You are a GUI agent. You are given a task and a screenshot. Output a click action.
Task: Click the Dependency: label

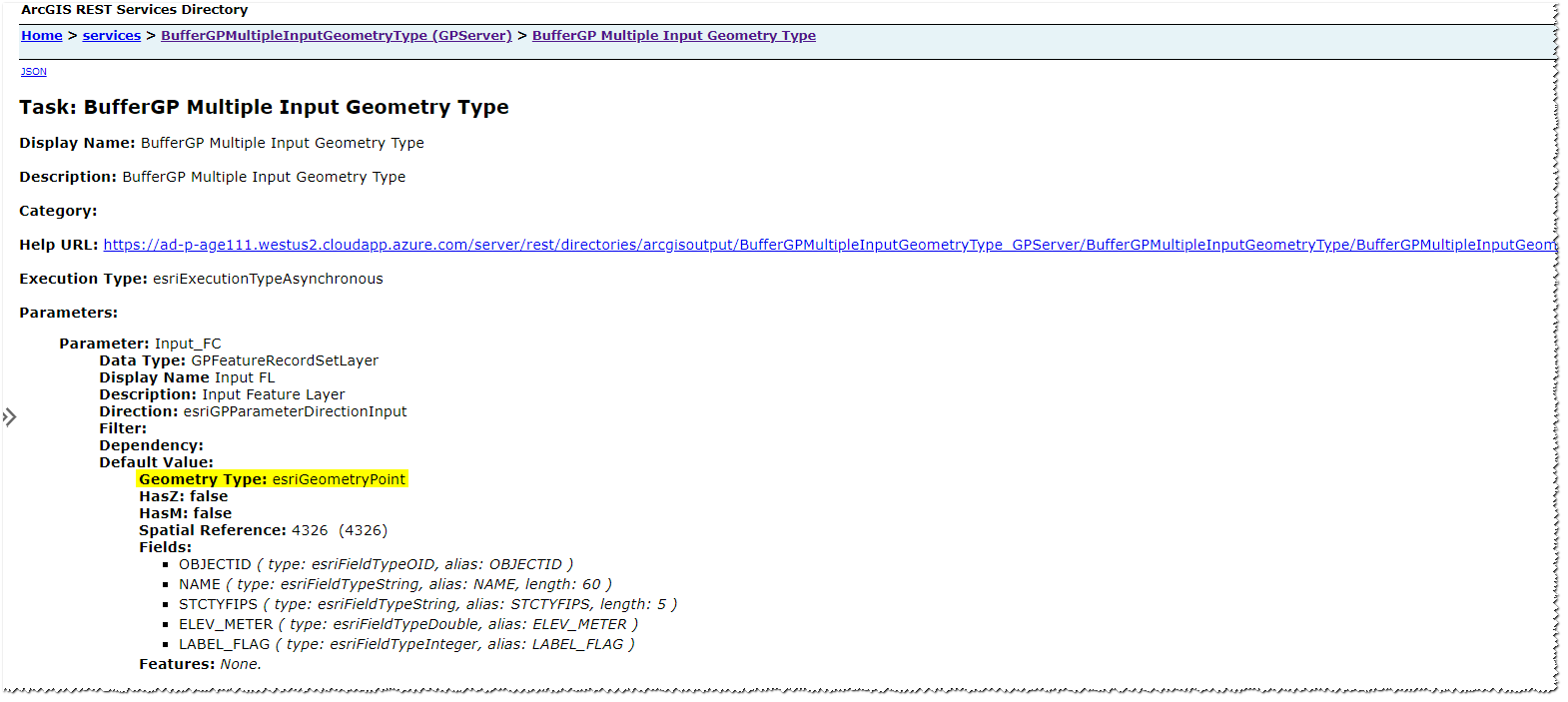click(151, 445)
